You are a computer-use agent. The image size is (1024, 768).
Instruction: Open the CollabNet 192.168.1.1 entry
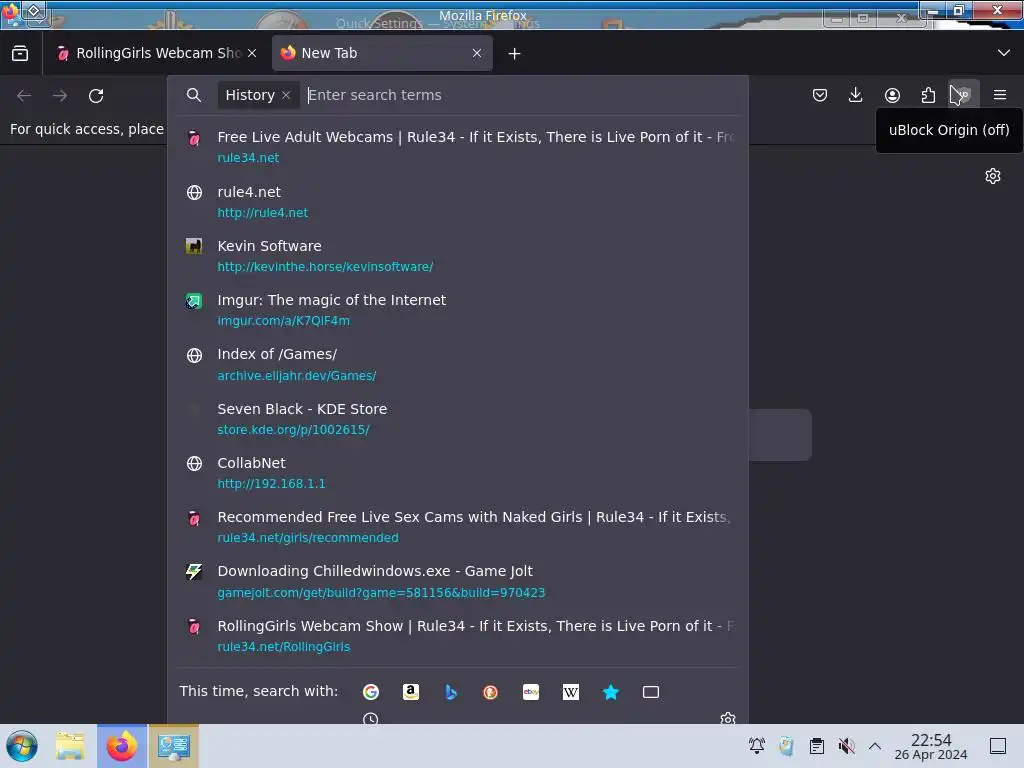coord(457,473)
